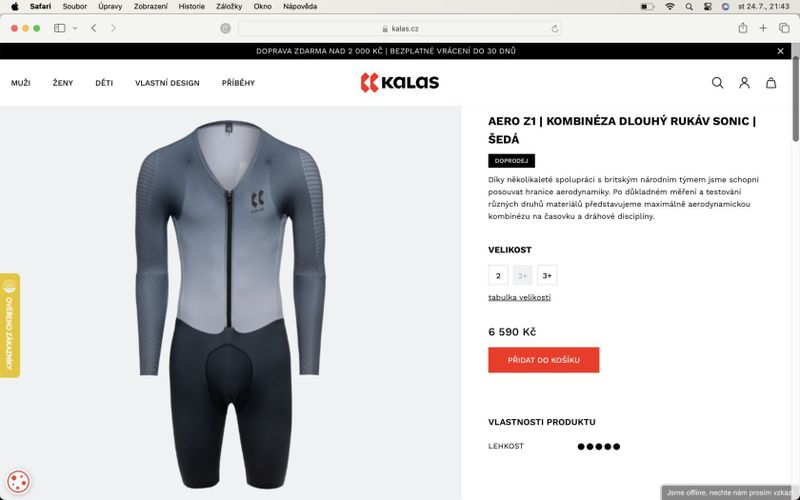Click the cookie settings icon
This screenshot has height=500, width=800.
(18, 481)
